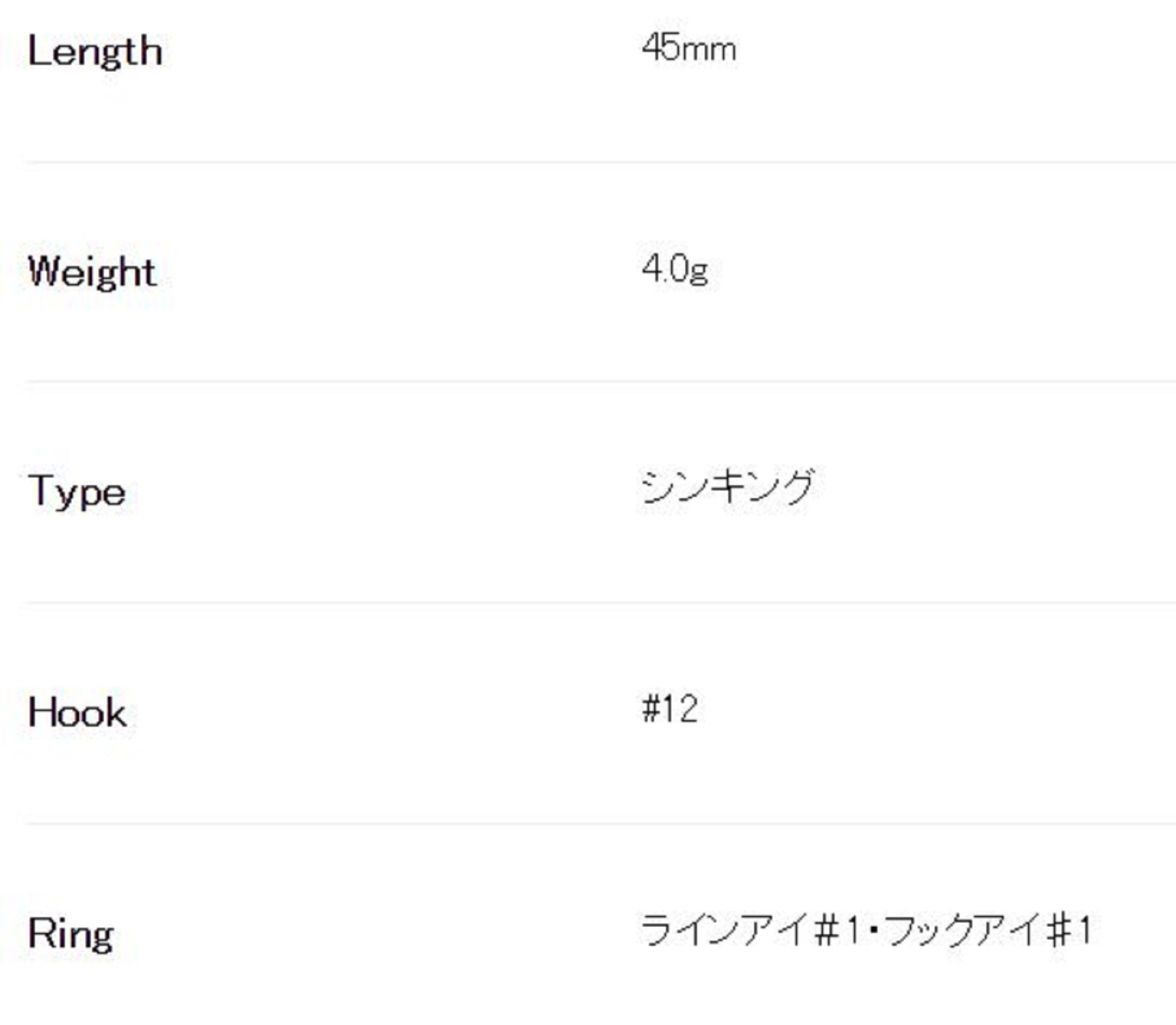
Task: Select the #12 hook size value
Action: (x=670, y=708)
